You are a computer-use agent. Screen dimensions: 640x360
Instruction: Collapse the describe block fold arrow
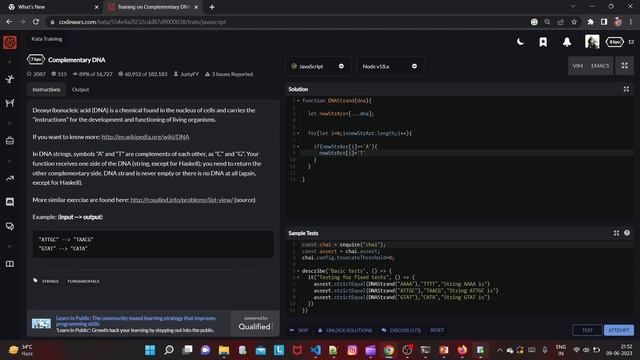point(298,271)
